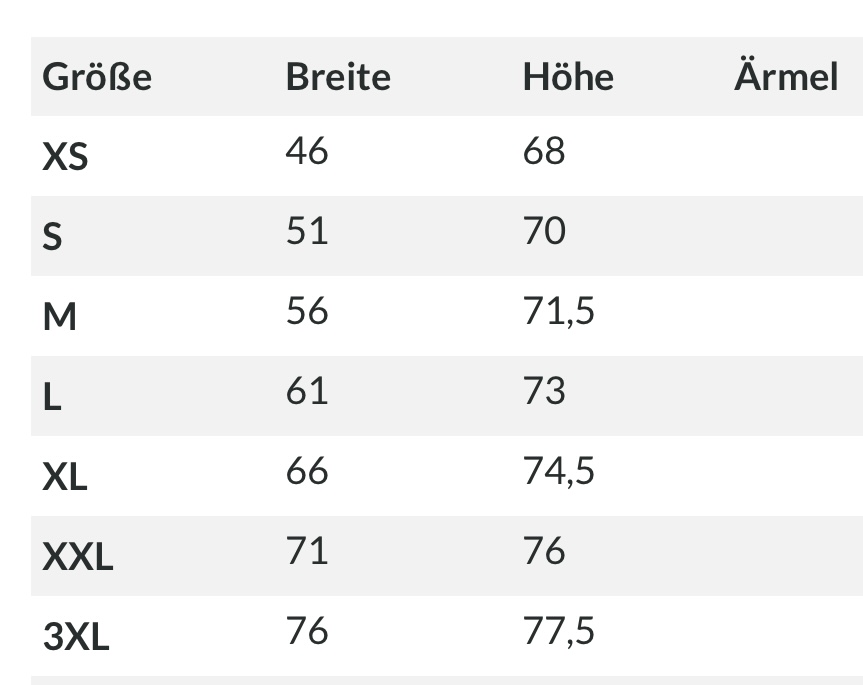Click the width value 61 for L

click(307, 391)
